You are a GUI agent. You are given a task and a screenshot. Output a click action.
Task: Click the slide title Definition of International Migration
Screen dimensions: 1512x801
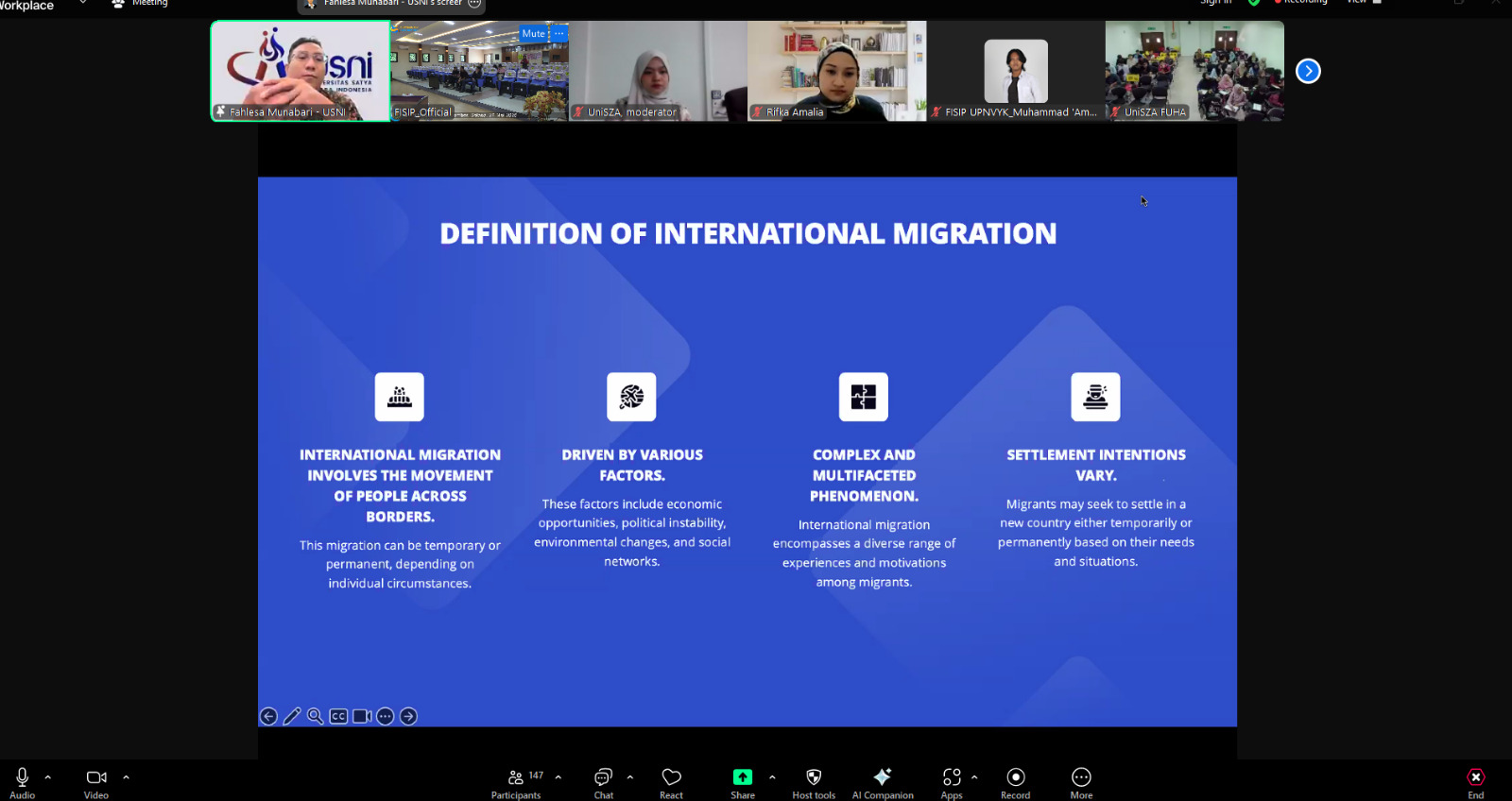[x=748, y=233]
